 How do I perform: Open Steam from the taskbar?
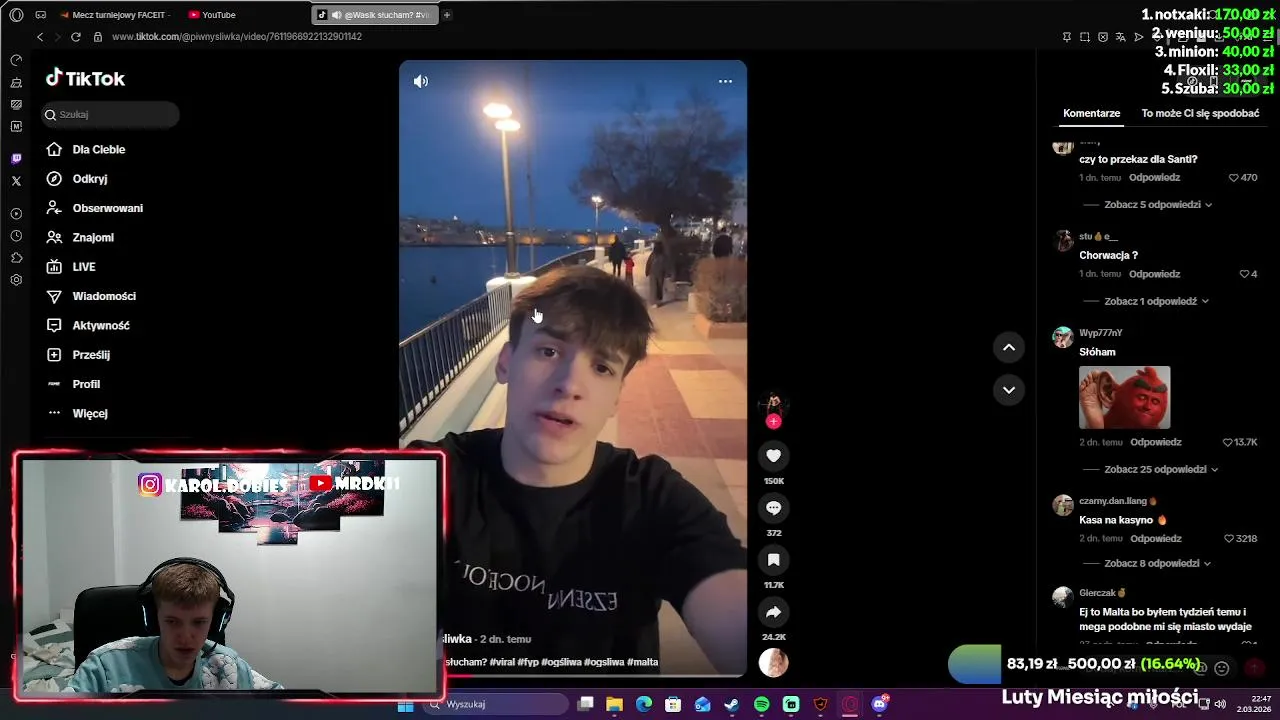point(732,704)
